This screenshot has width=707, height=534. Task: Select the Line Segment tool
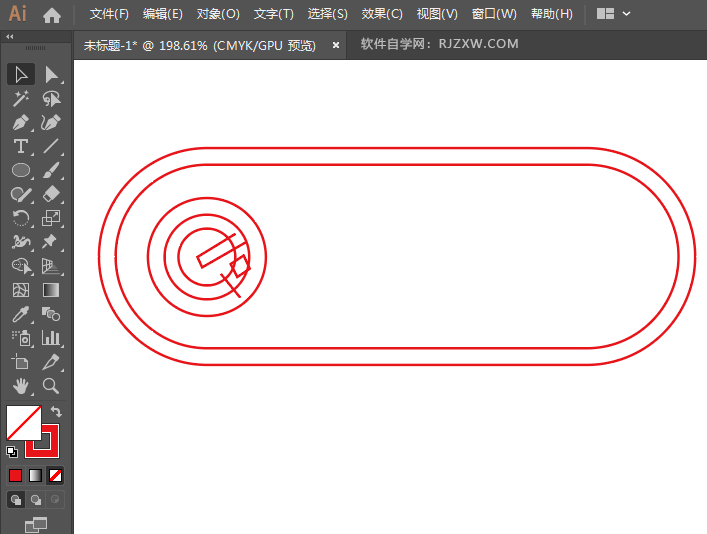(x=51, y=146)
